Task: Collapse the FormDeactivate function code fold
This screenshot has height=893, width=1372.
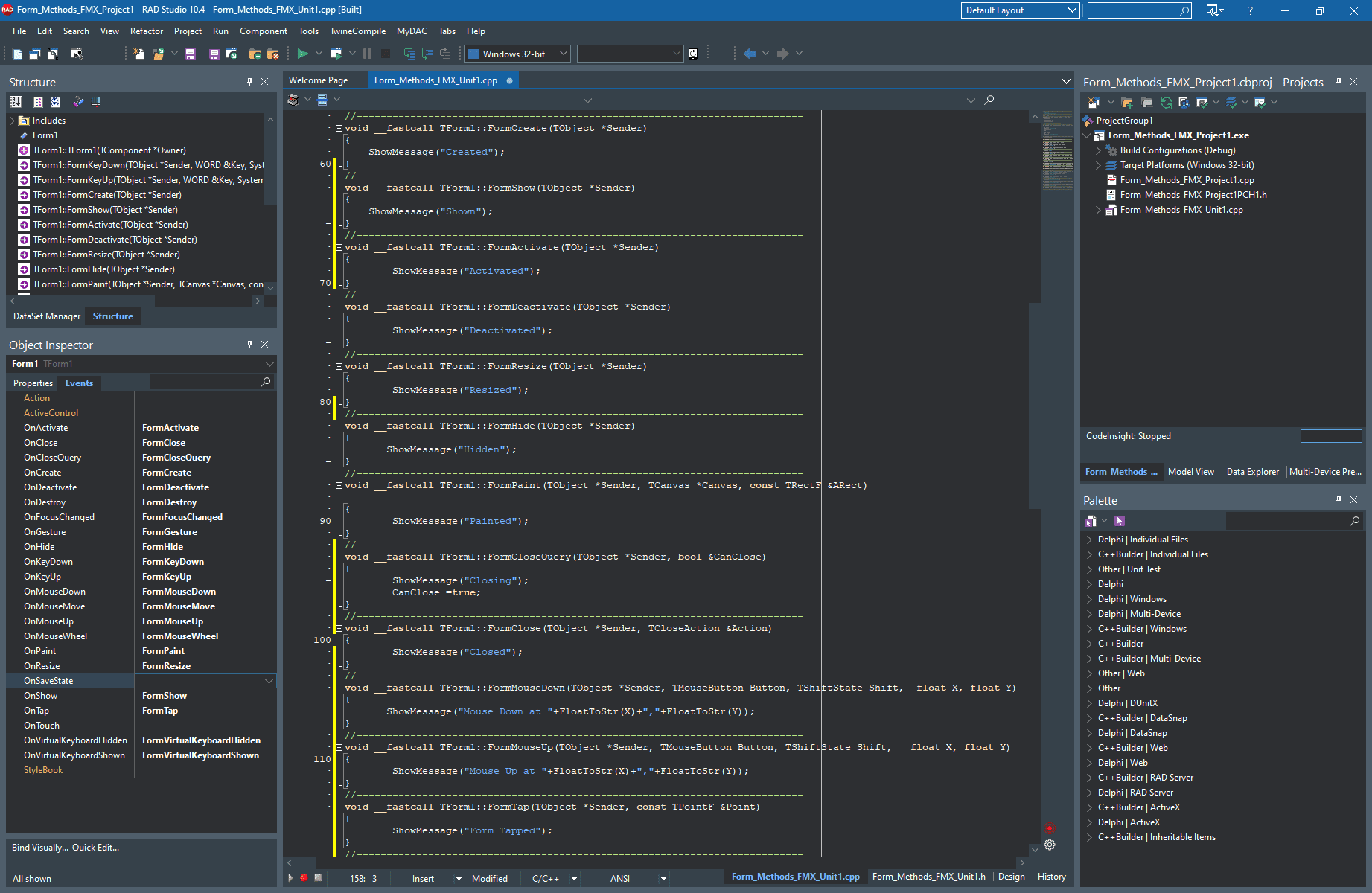Action: coord(339,307)
